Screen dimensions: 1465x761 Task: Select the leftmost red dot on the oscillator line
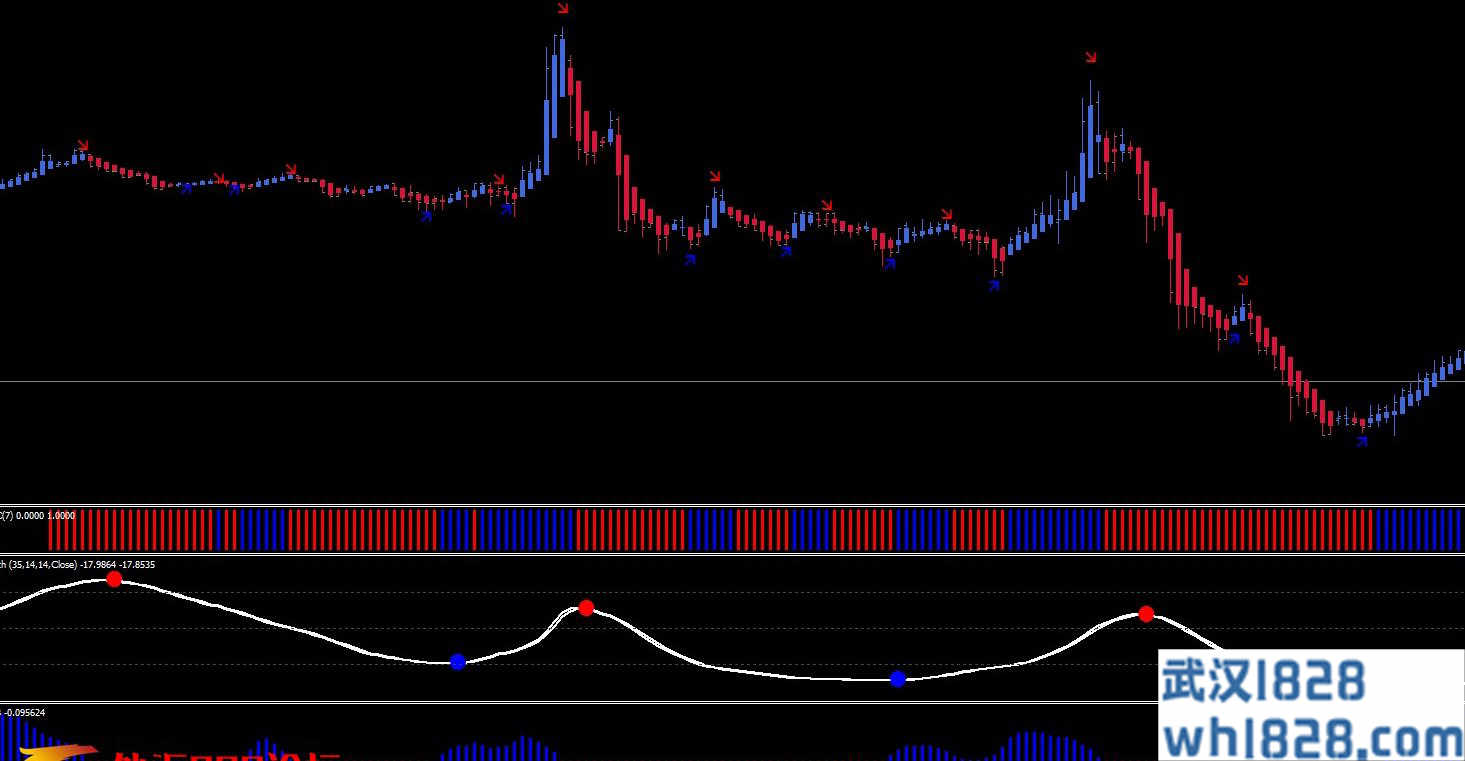point(114,579)
